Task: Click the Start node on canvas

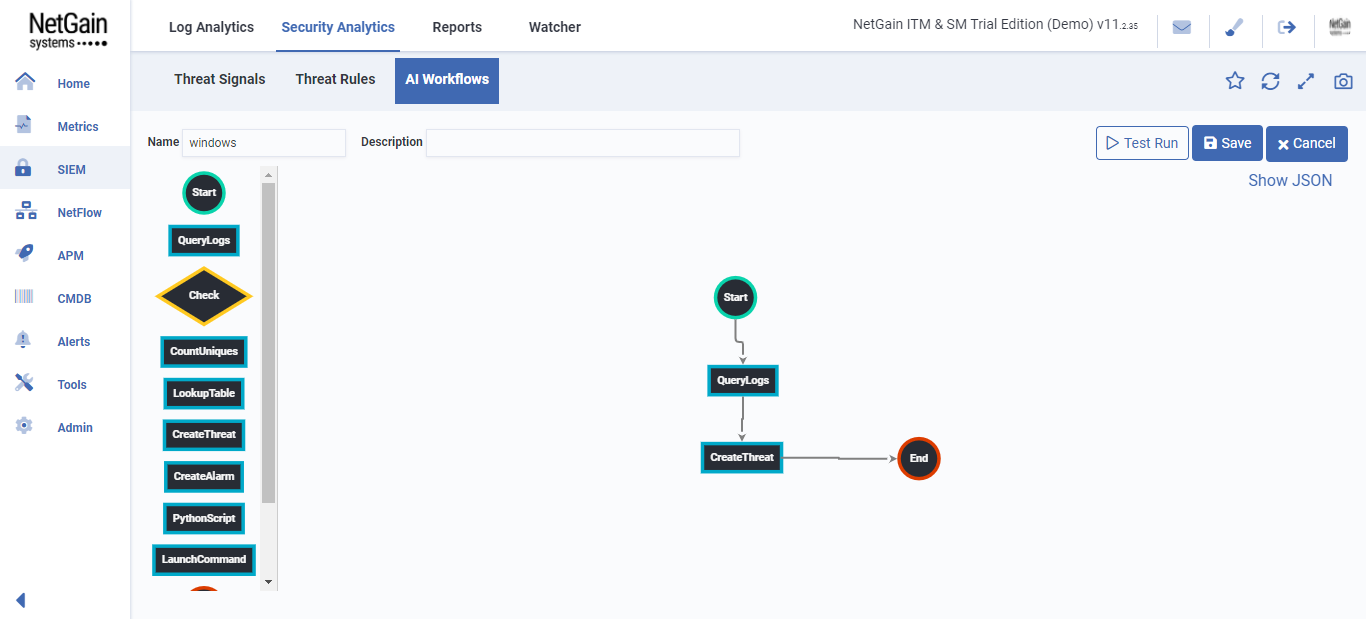Action: (x=735, y=297)
